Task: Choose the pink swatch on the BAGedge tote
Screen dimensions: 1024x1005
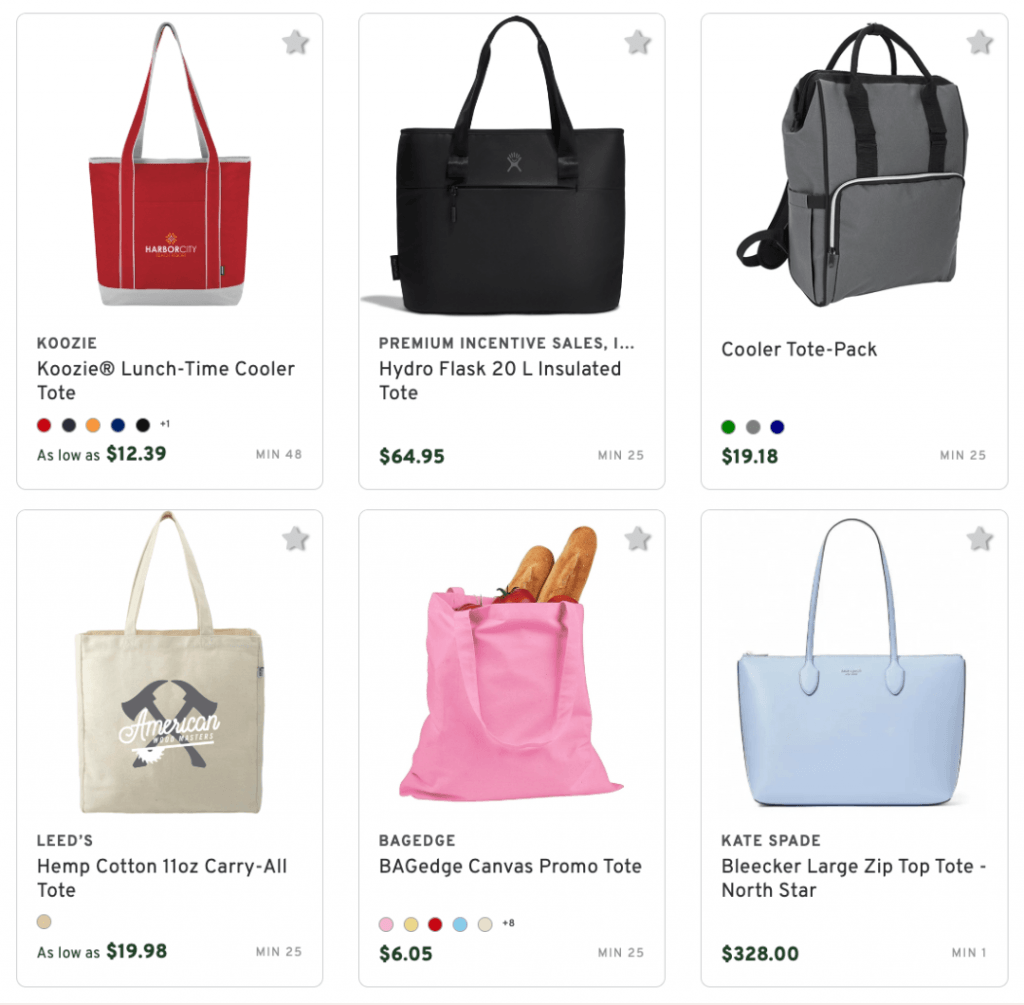Action: 386,923
